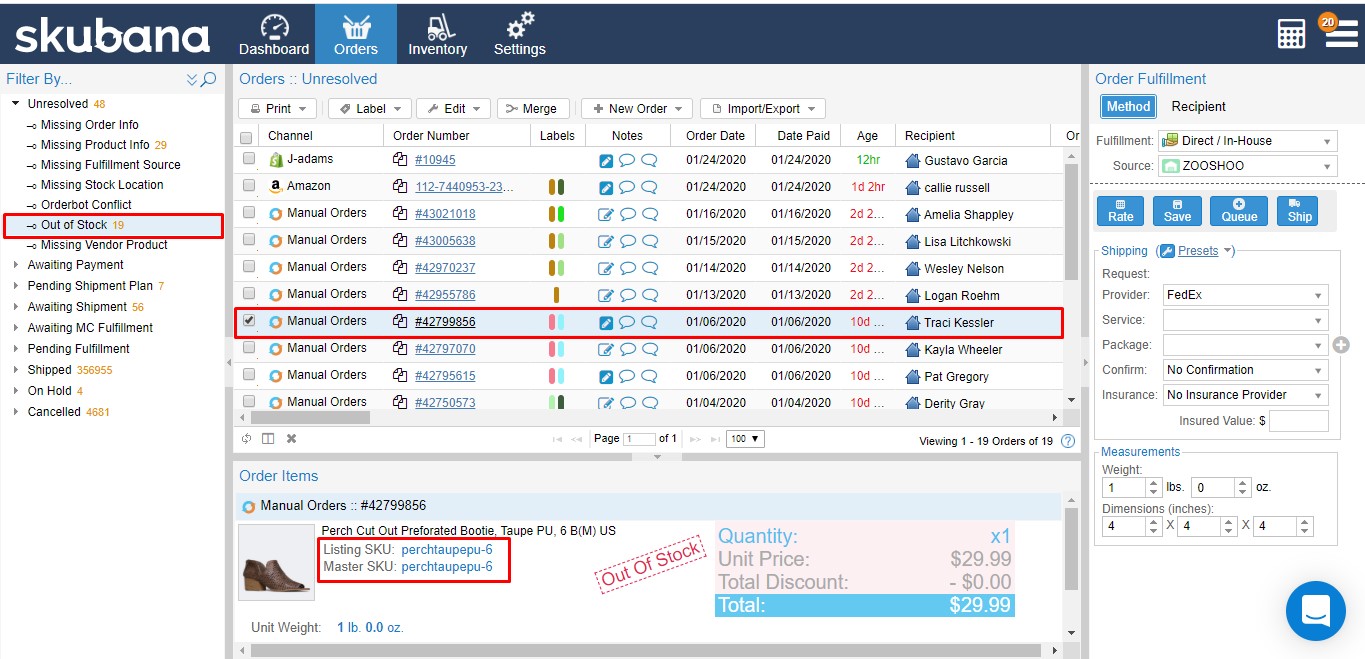
Task: Open the page size 100 dropdown
Action: coord(745,439)
